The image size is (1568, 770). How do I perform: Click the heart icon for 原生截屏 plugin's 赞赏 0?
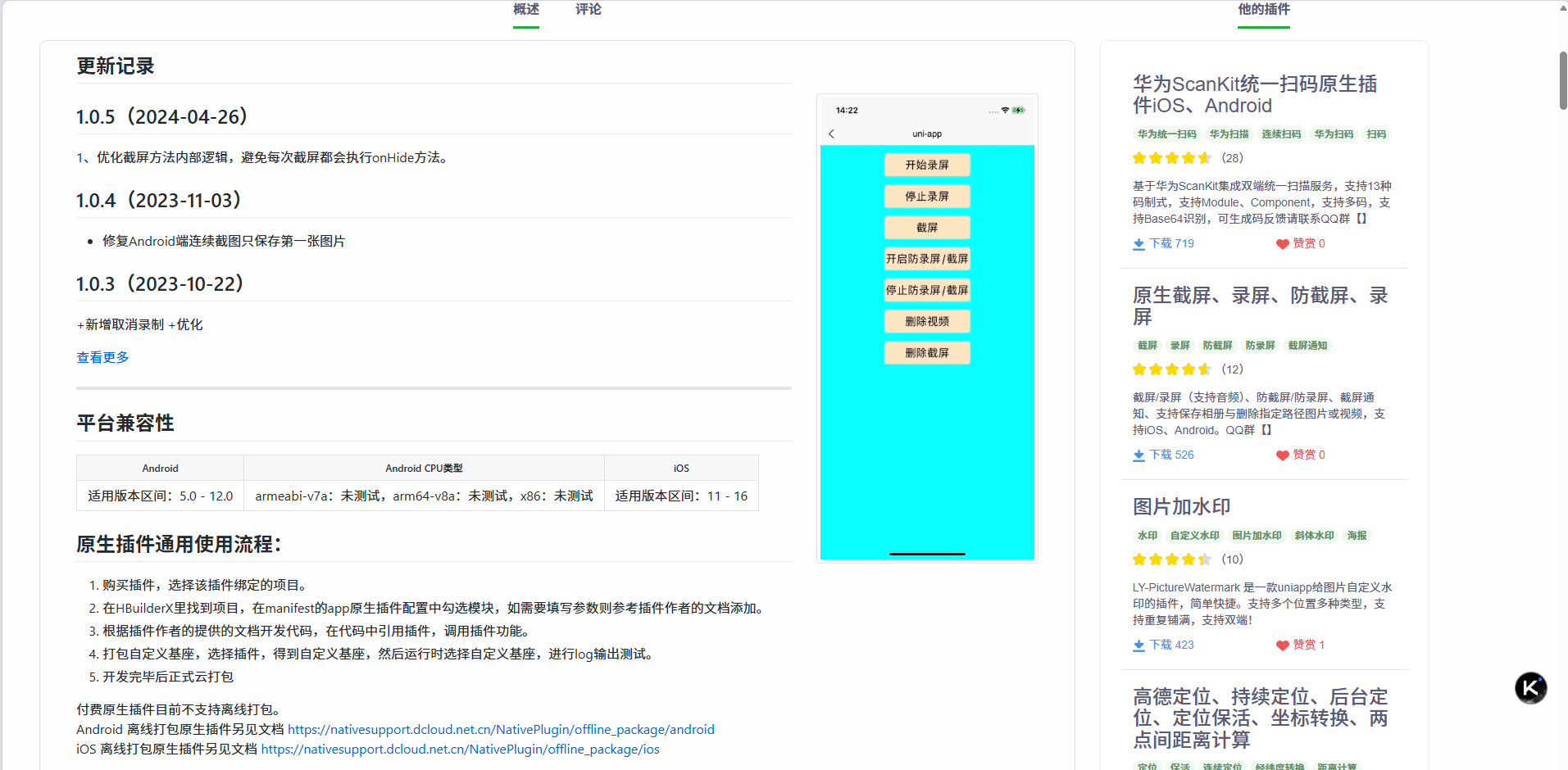click(x=1282, y=455)
